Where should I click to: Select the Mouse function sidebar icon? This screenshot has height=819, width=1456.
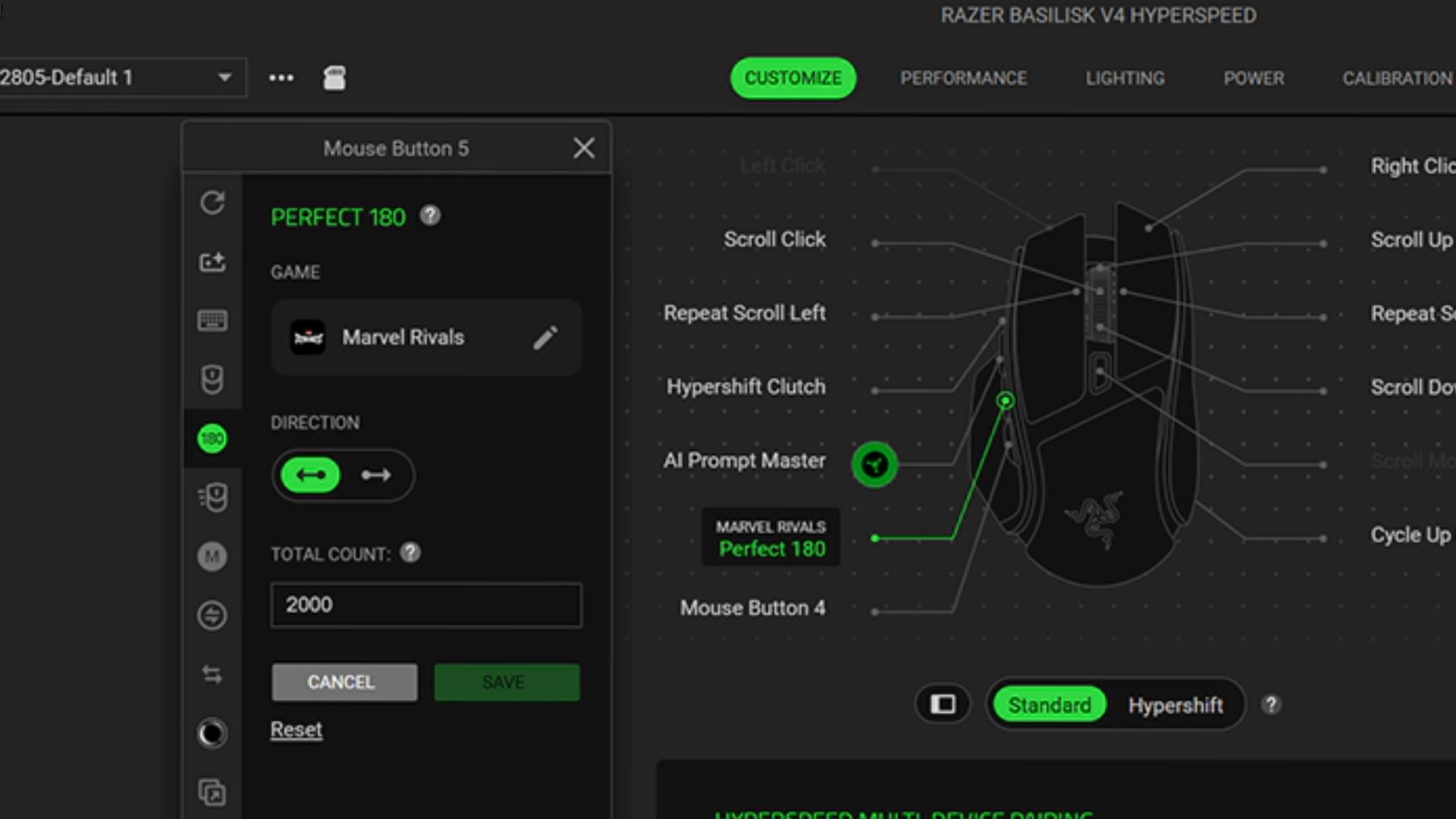click(x=212, y=379)
